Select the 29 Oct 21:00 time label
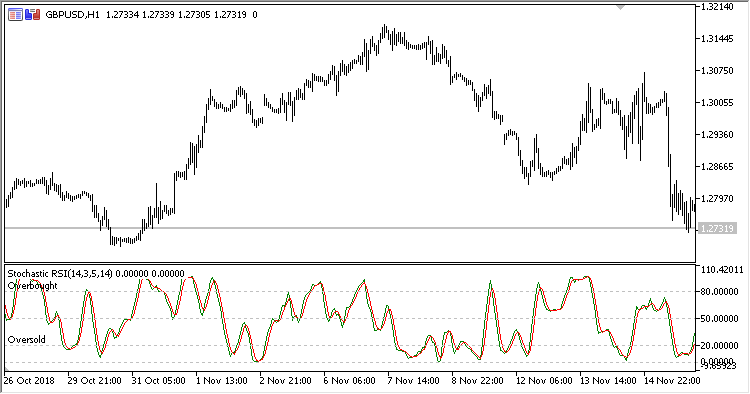The width and height of the screenshot is (750, 394). 94,381
